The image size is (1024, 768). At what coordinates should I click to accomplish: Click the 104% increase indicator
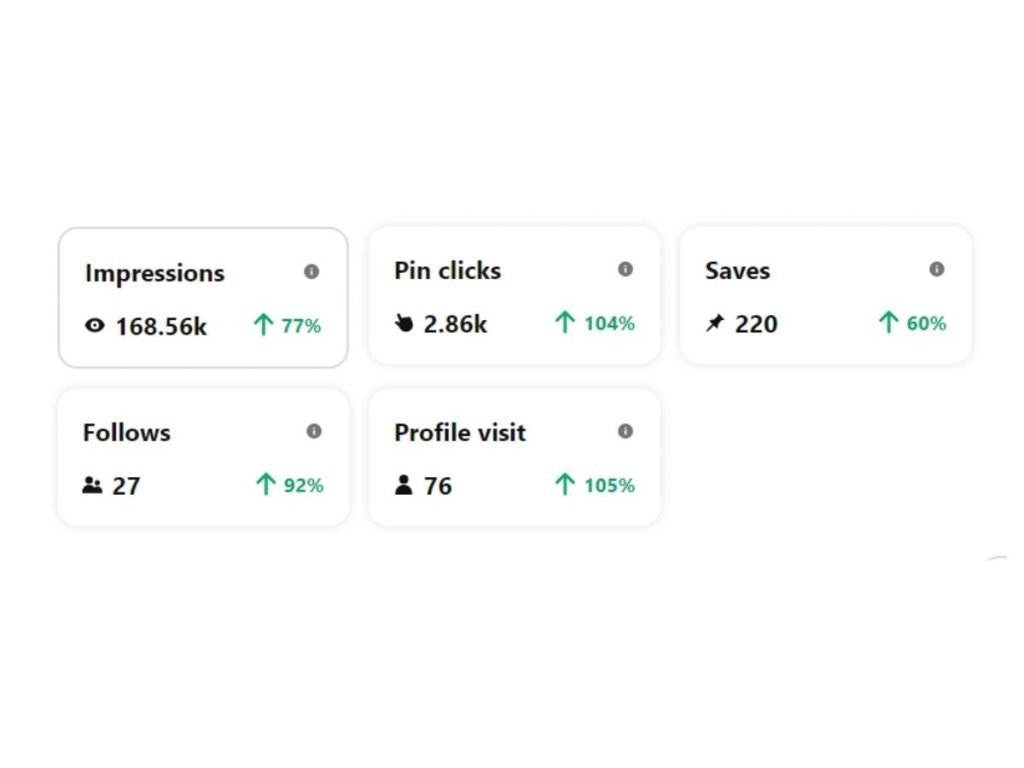(595, 323)
